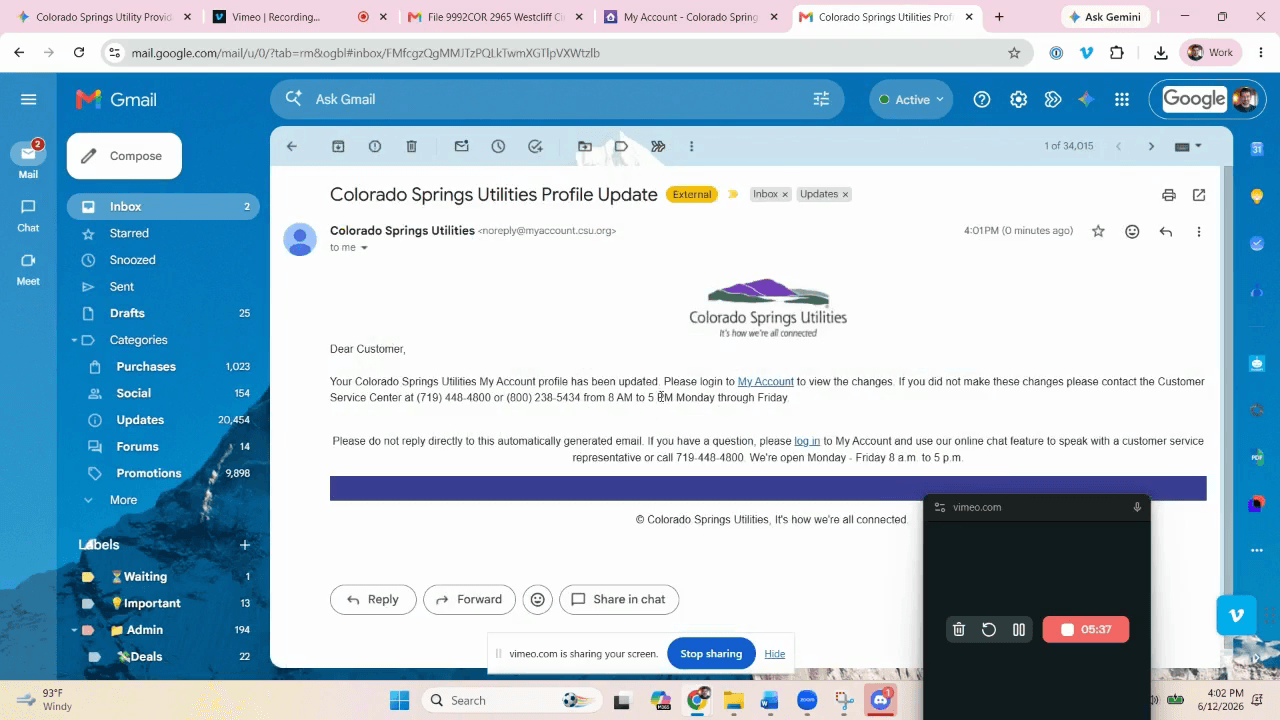
Task: Pause the Vimeo recording
Action: pos(1019,629)
